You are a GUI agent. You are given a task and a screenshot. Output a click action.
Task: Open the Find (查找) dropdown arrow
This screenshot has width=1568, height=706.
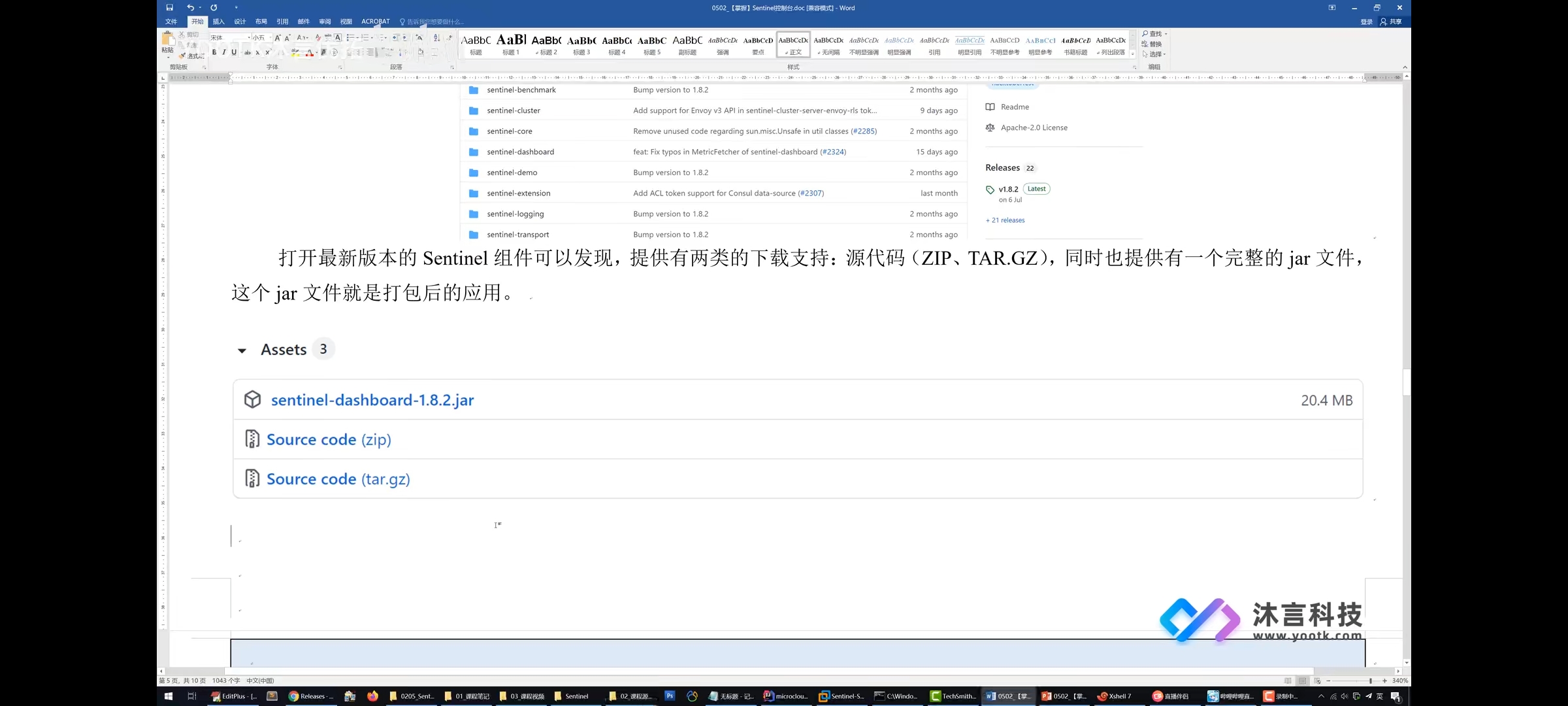[1166, 34]
